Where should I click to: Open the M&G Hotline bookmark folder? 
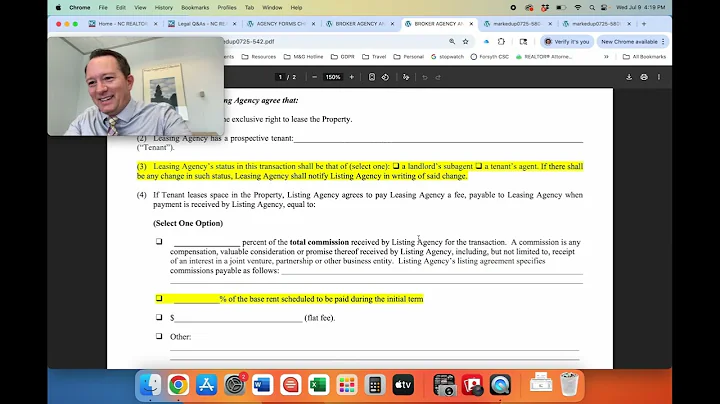pyautogui.click(x=303, y=56)
